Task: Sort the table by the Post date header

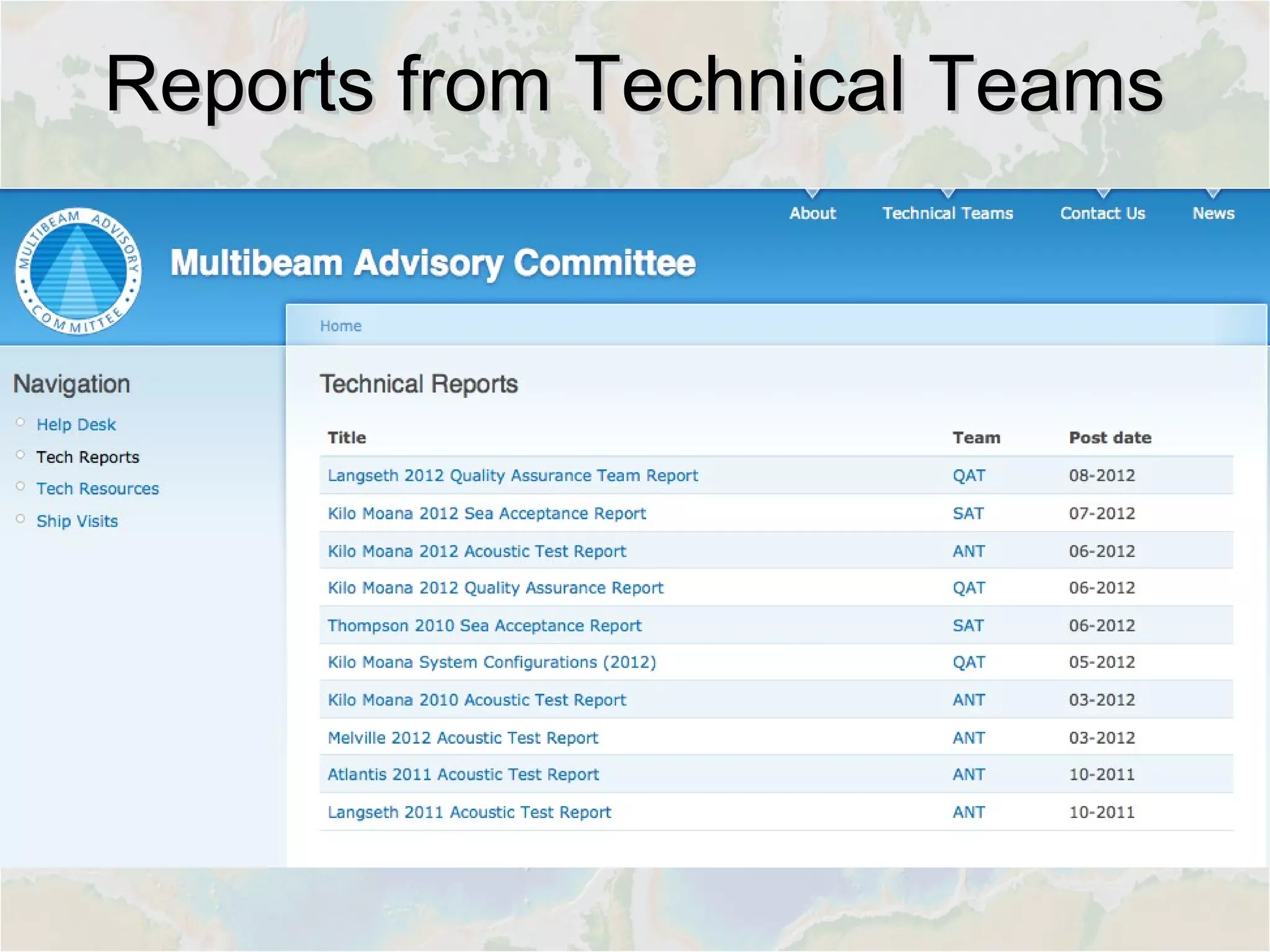Action: click(x=1110, y=438)
